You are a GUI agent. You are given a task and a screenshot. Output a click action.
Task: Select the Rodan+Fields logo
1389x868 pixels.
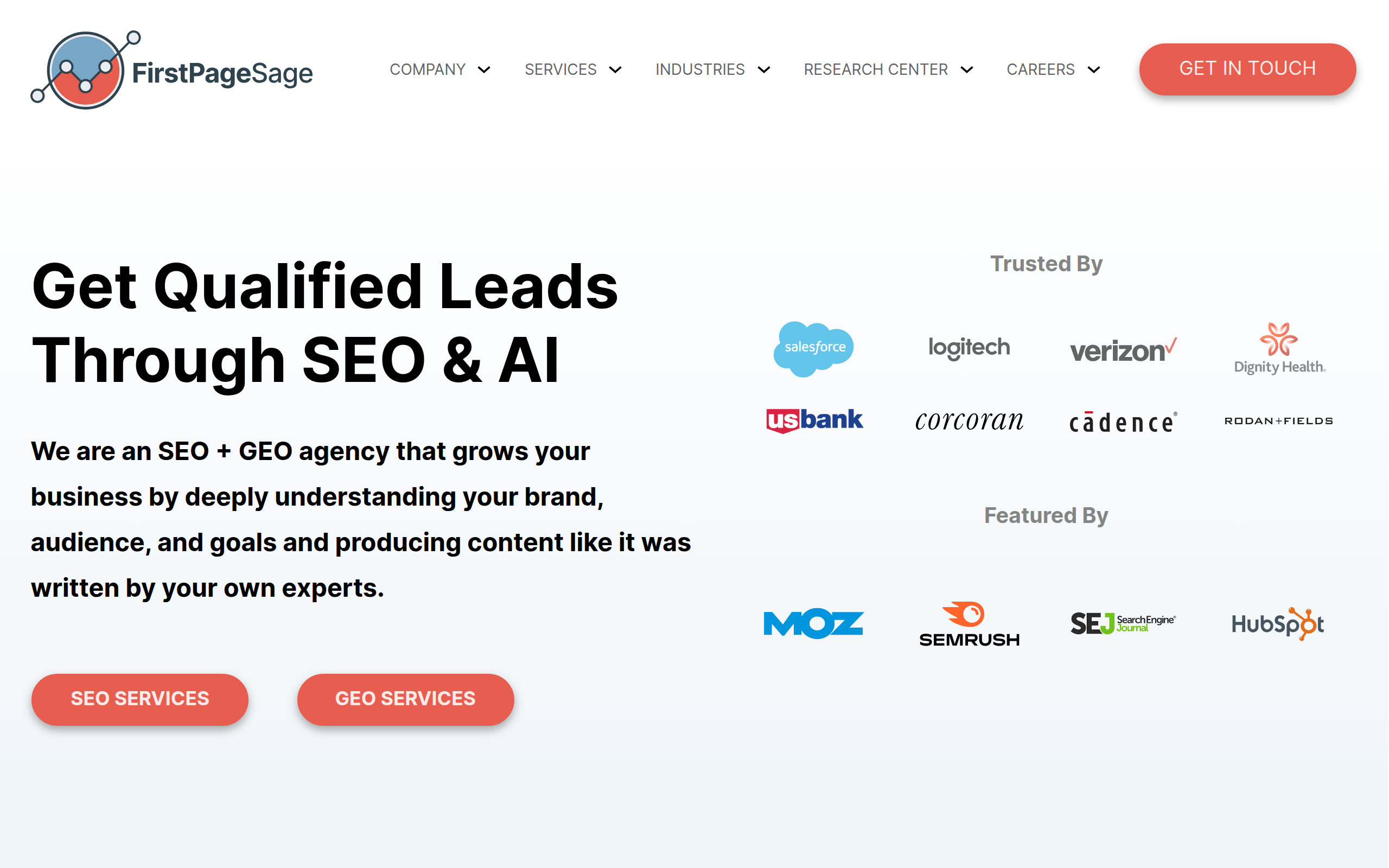point(1278,420)
